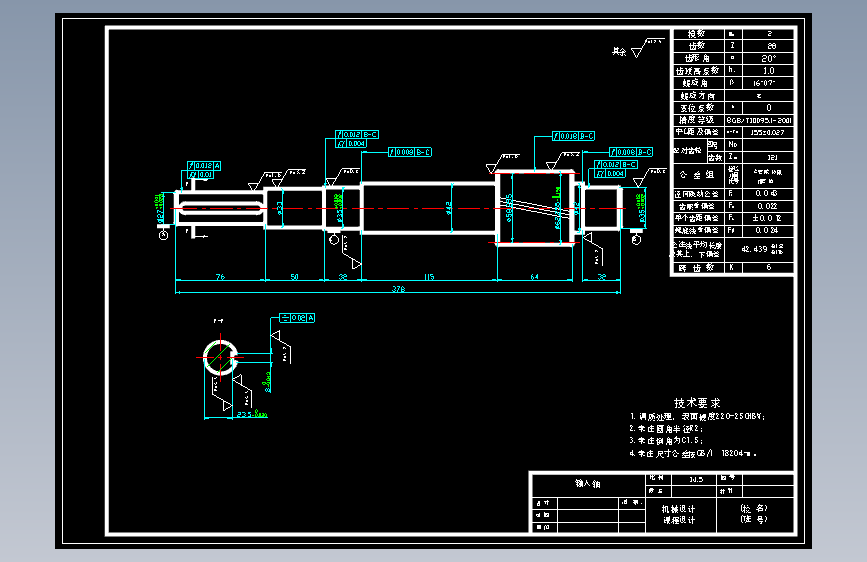Select the 机械设计 课程设计 title block cell

(x=680, y=514)
